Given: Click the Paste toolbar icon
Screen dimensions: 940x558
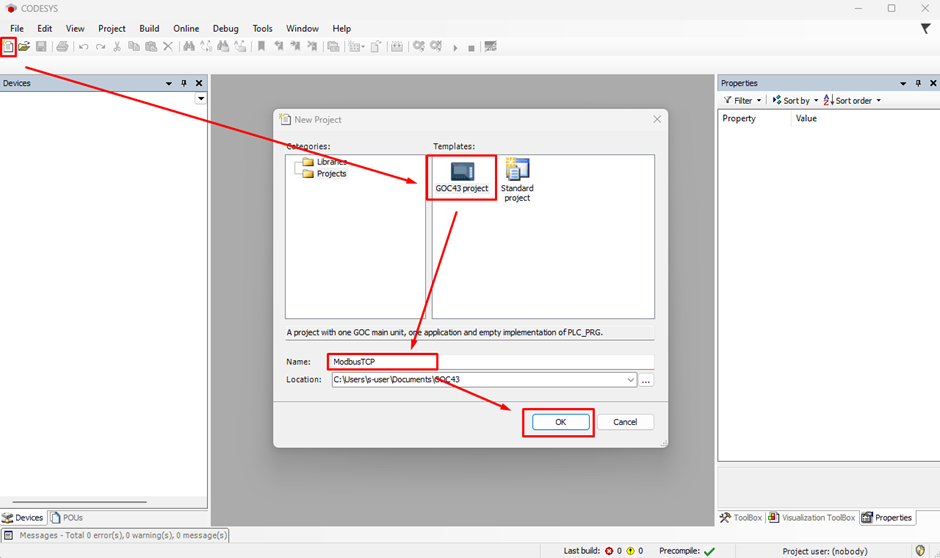Looking at the screenshot, I should click(x=151, y=47).
